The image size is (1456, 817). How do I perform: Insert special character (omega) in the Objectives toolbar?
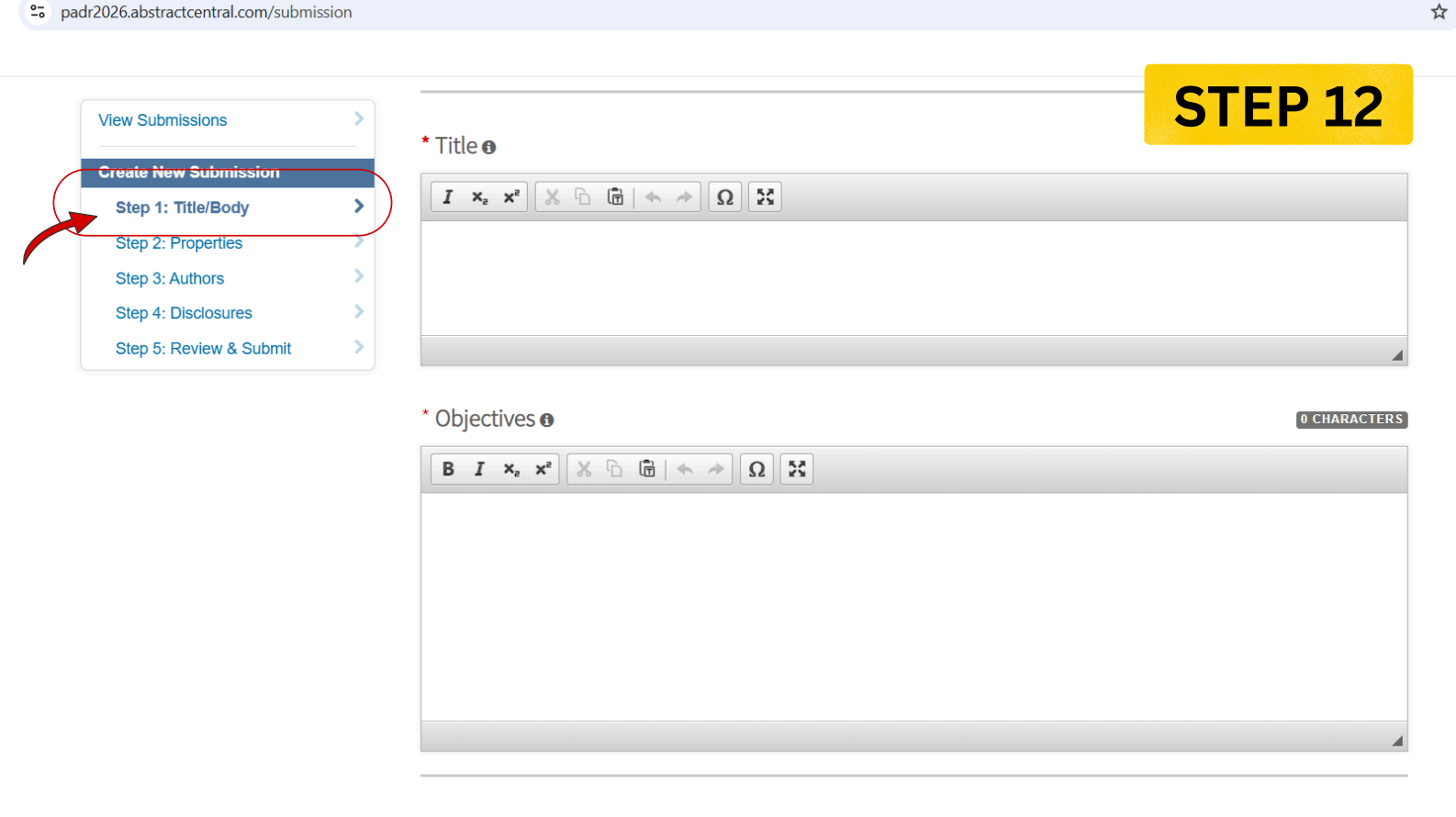pos(756,469)
